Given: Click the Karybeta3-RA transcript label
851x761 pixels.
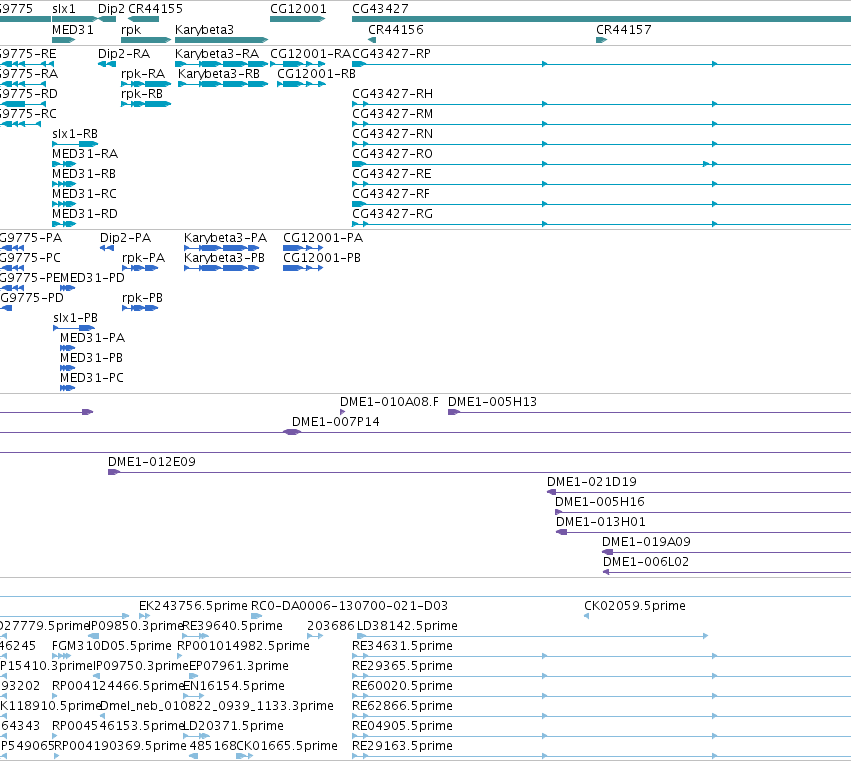Looking at the screenshot, I should click(217, 54).
